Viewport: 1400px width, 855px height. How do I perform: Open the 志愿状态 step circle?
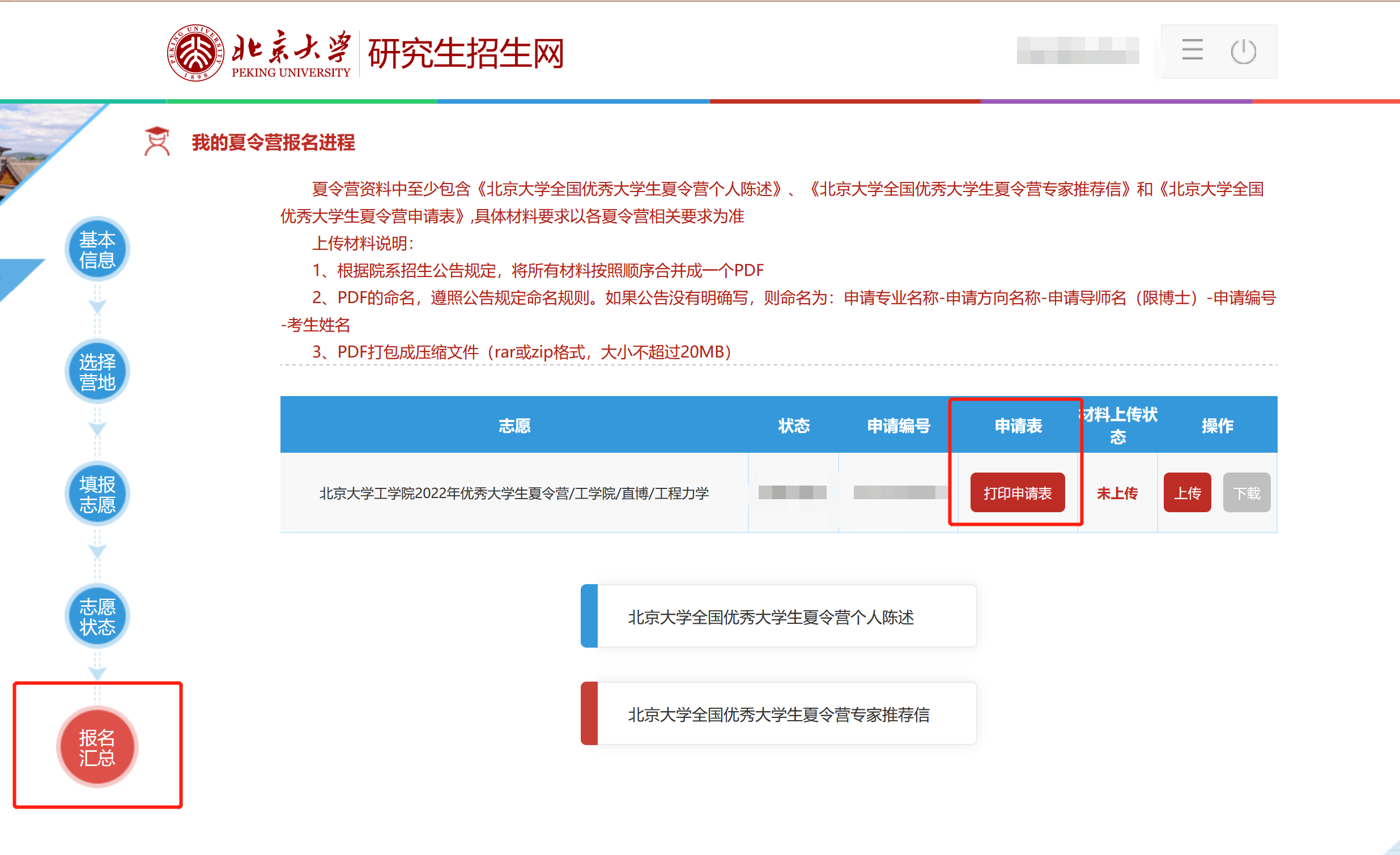point(97,616)
